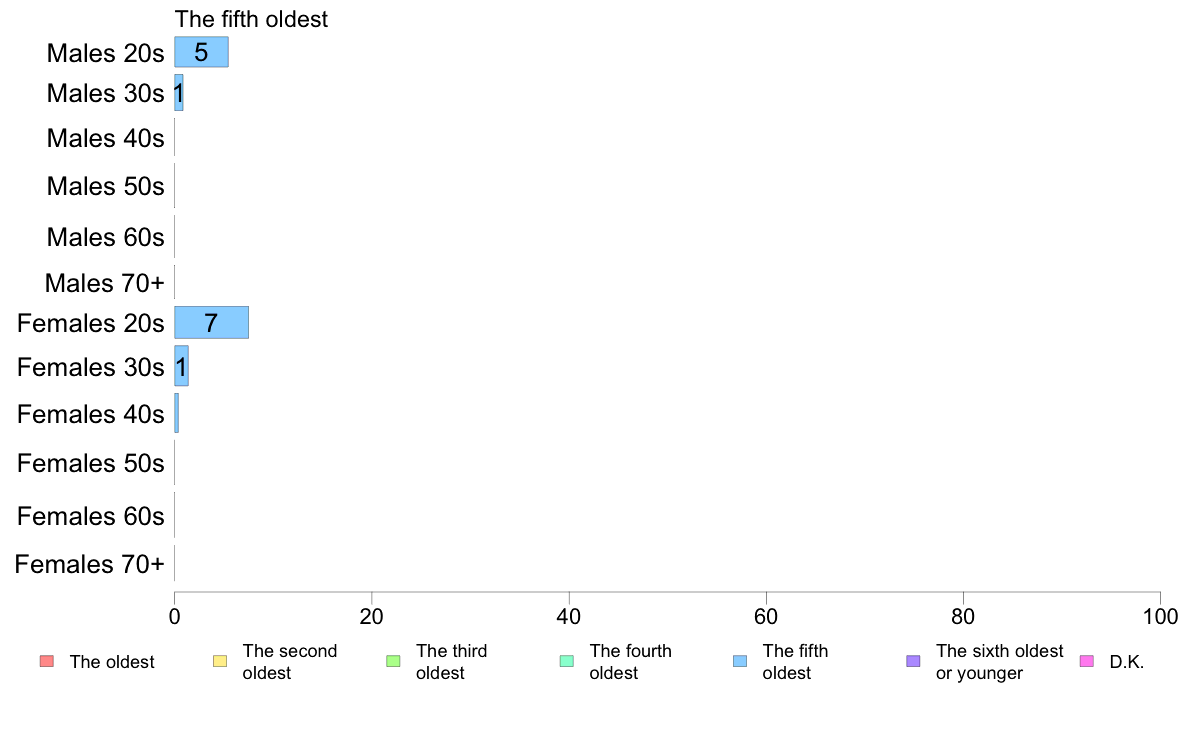Click the Females 70+ row label
This screenshot has height=736, width=1188.
coord(89,564)
